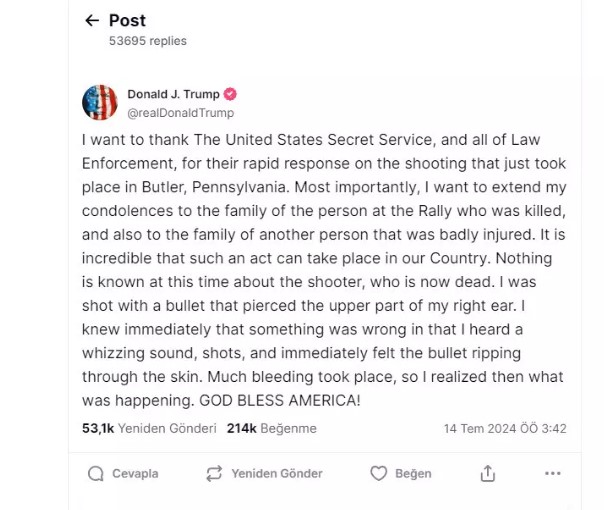Open the Donald J. Trump display name
604x510 pixels.
pyautogui.click(x=172, y=95)
